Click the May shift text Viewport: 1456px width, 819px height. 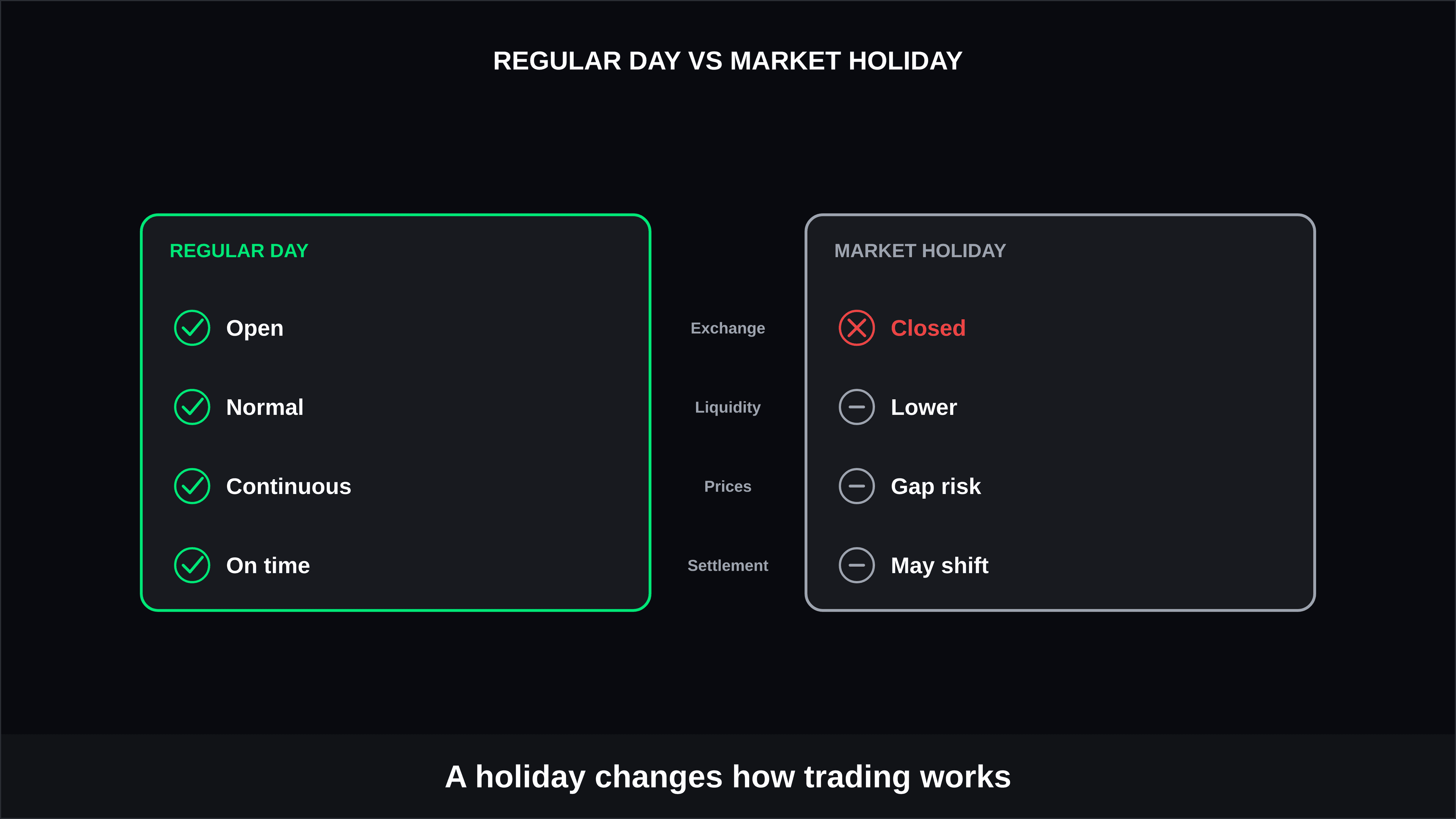point(940,566)
